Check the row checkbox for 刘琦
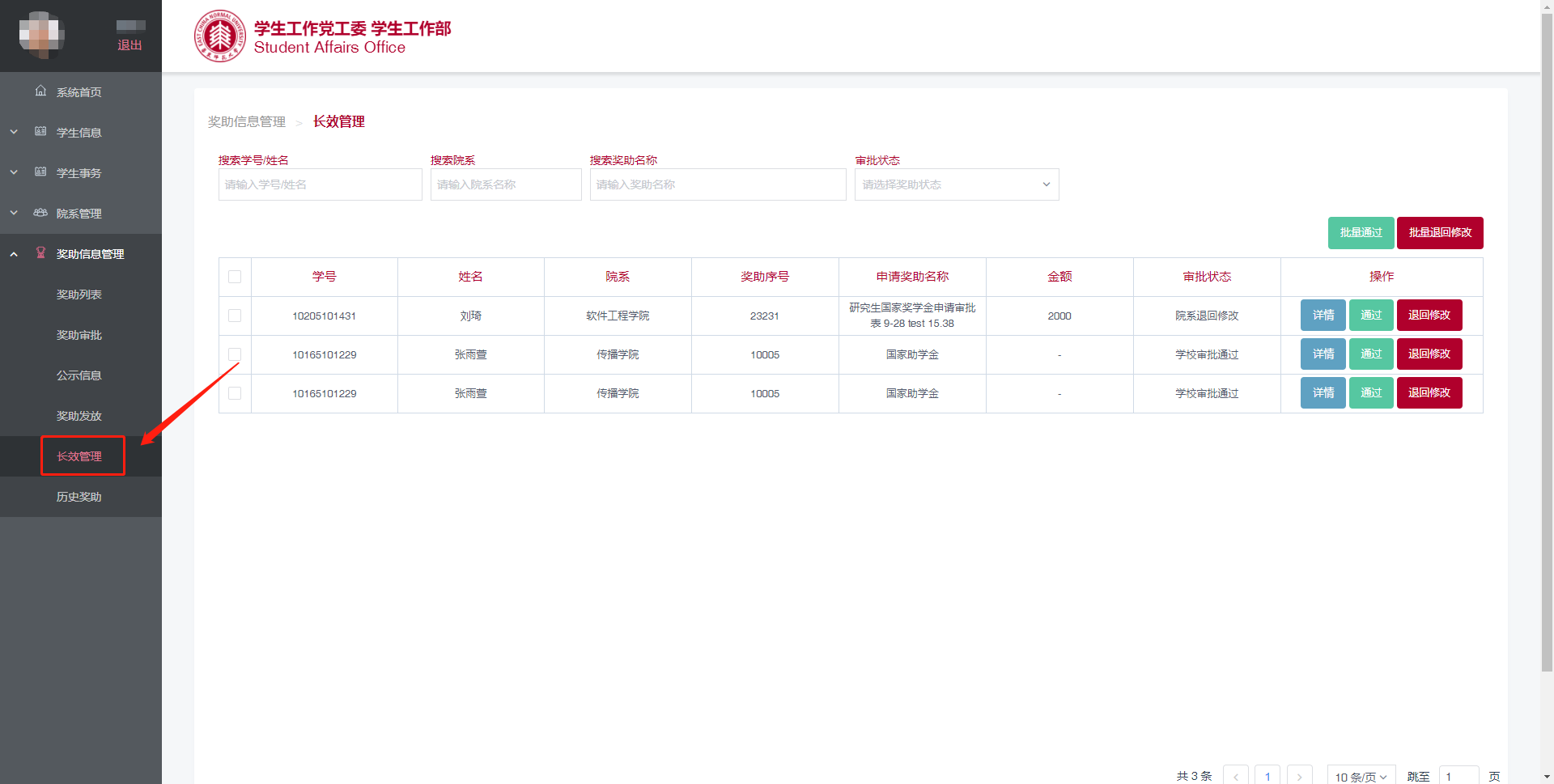Viewport: 1554px width, 784px height. (x=235, y=316)
